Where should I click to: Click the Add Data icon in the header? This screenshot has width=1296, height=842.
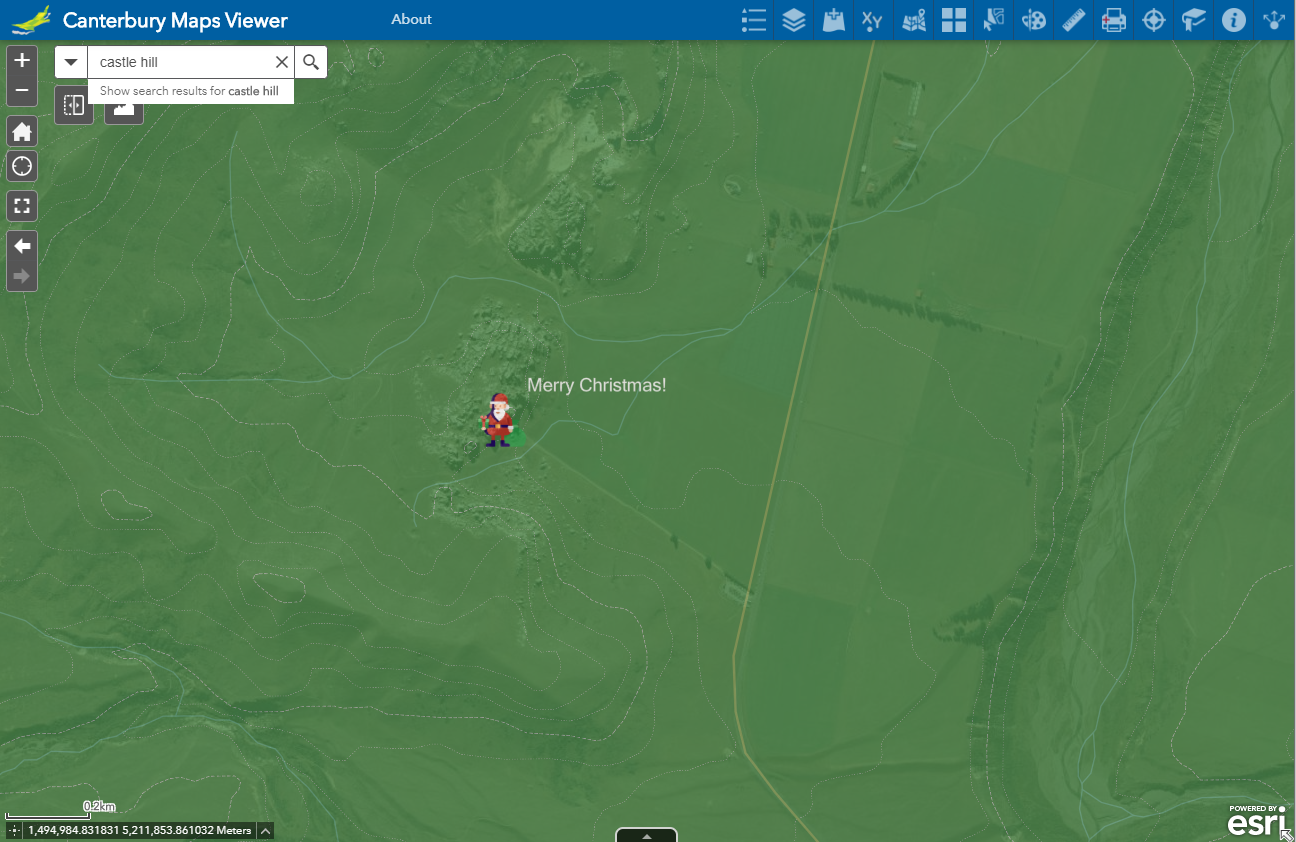(x=834, y=20)
